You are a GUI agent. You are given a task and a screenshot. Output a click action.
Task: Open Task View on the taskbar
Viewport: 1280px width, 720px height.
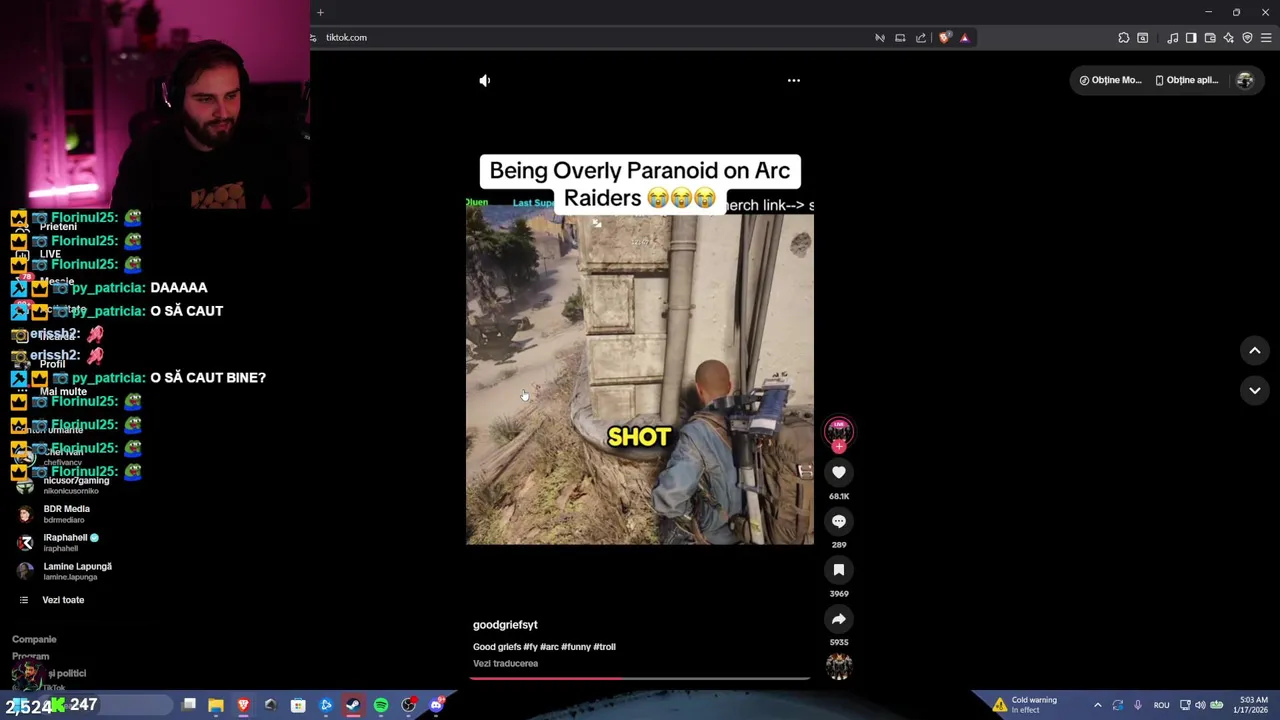[189, 705]
